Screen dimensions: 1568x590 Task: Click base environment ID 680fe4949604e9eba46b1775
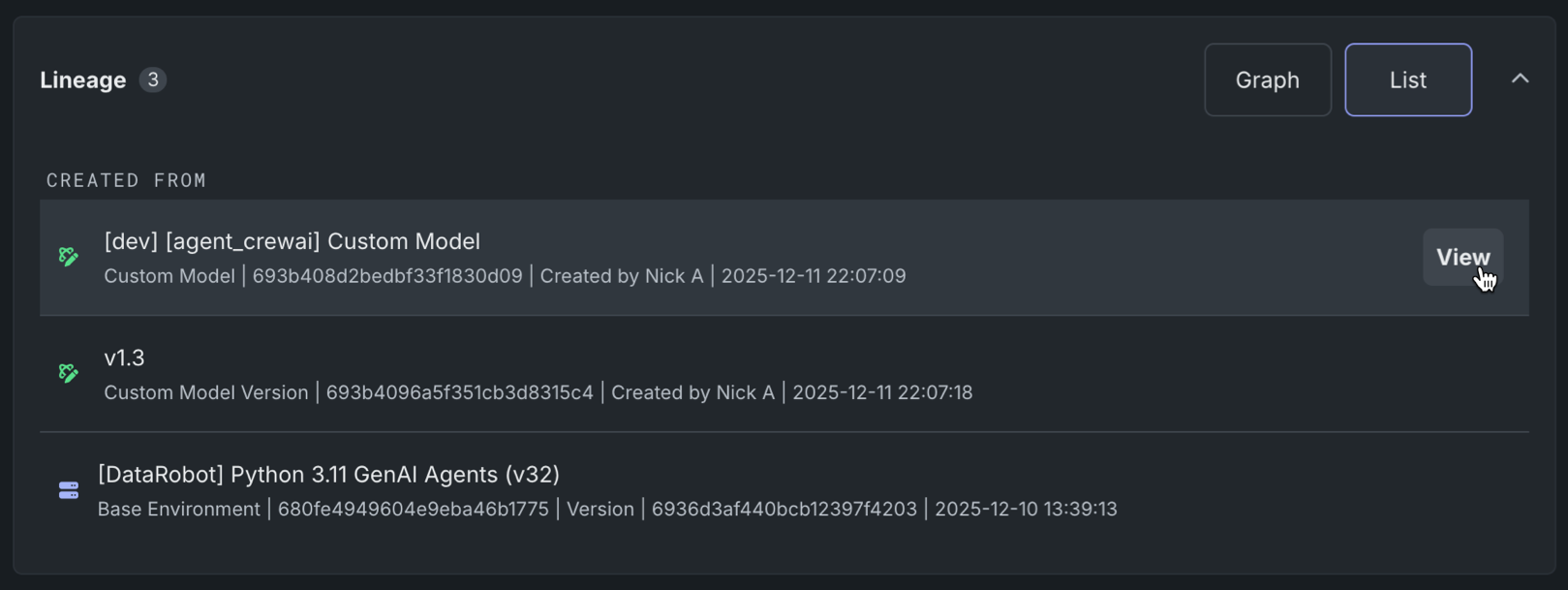[x=413, y=509]
